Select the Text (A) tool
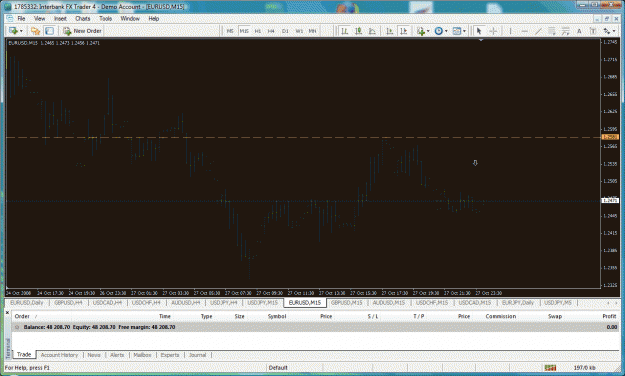 tap(579, 31)
